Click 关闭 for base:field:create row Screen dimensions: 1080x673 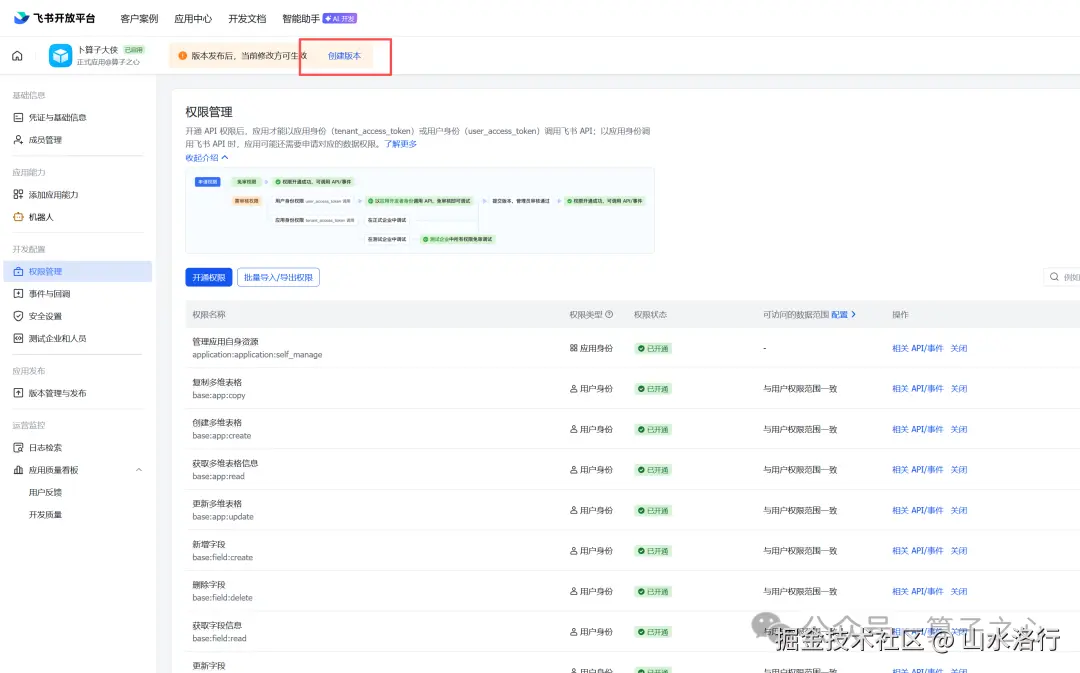click(959, 551)
